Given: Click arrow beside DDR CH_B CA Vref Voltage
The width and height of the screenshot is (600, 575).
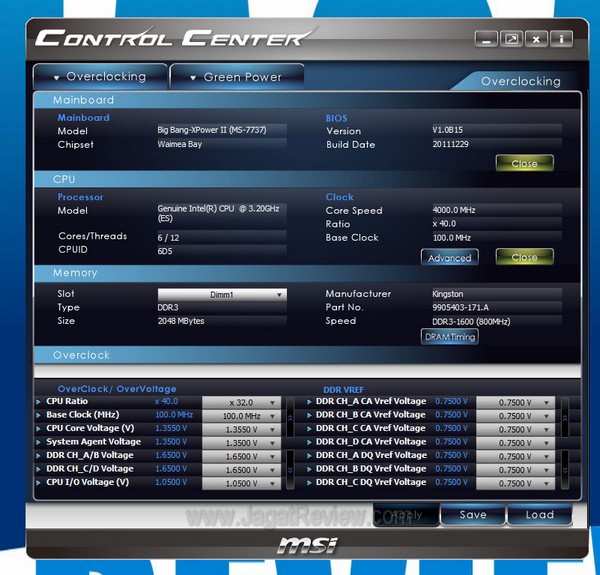Looking at the screenshot, I should click(x=309, y=415).
